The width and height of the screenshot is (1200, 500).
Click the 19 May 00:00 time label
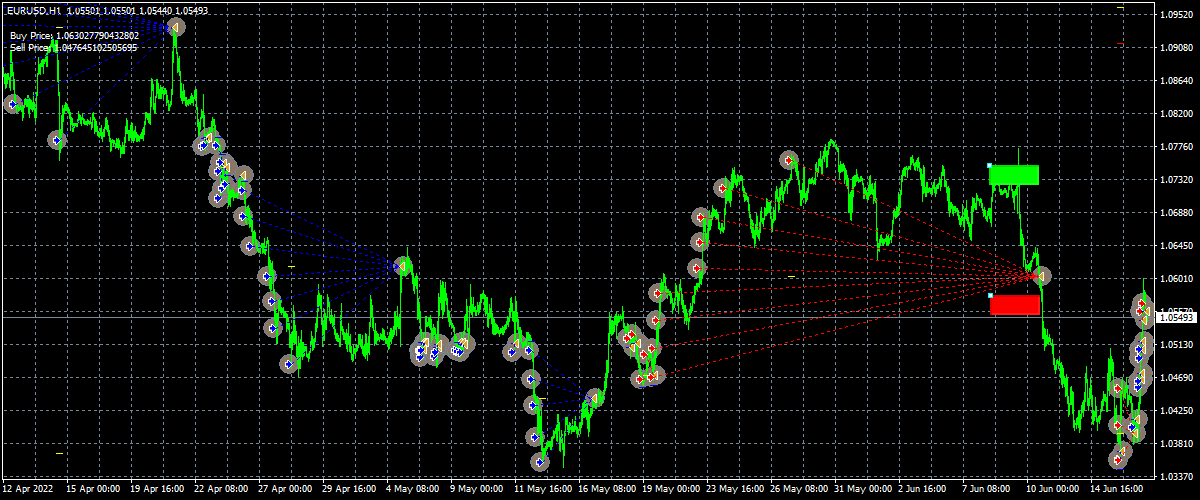(669, 491)
